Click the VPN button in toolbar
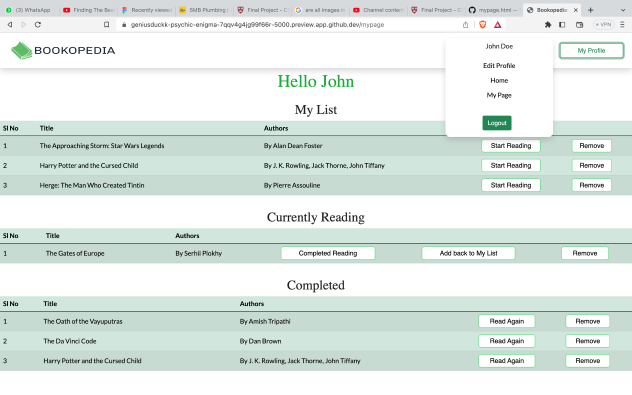The height and width of the screenshot is (395, 632). pos(603,25)
